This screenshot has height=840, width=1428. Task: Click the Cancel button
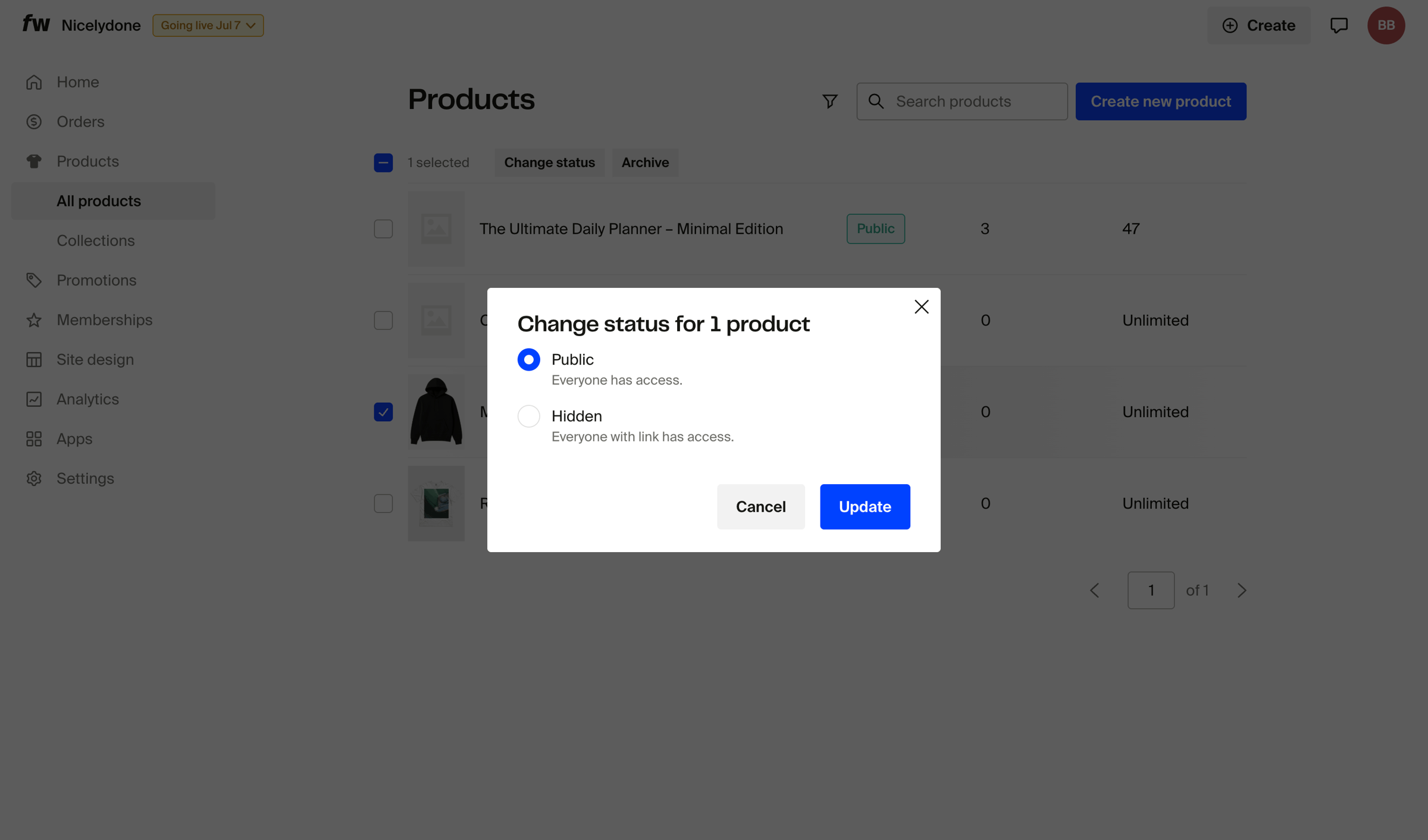pyautogui.click(x=760, y=507)
